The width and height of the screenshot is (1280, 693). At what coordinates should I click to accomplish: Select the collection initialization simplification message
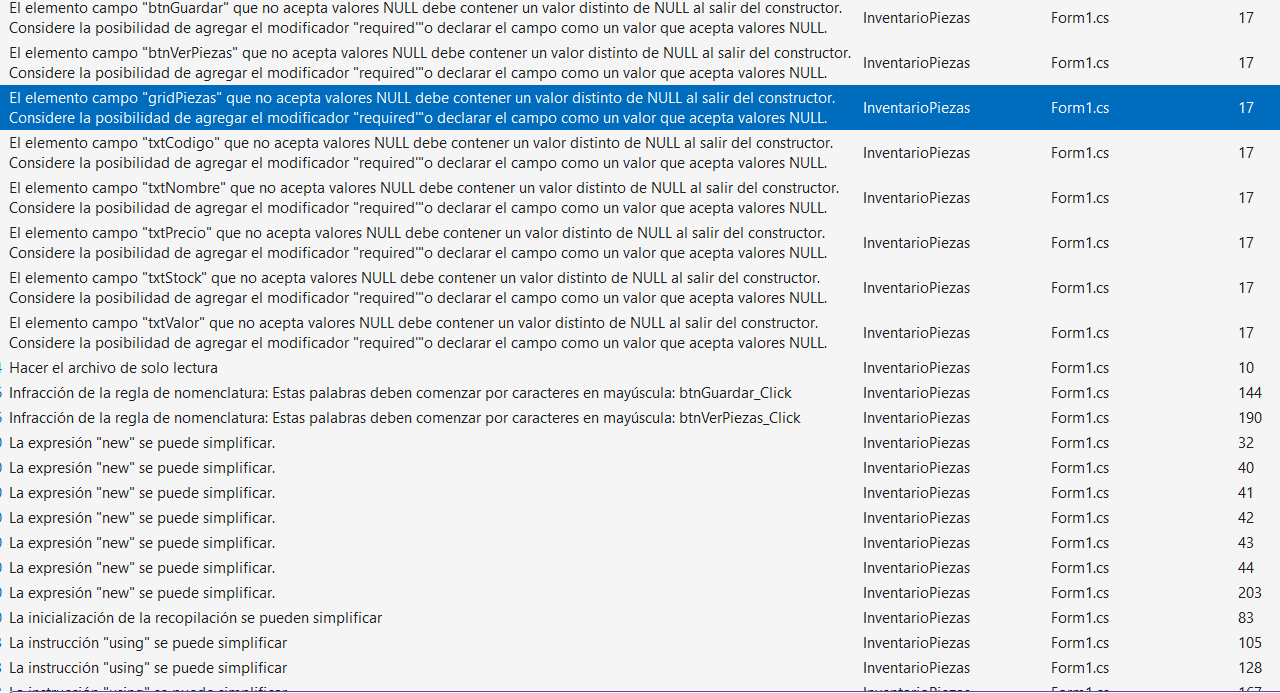pyautogui.click(x=195, y=618)
